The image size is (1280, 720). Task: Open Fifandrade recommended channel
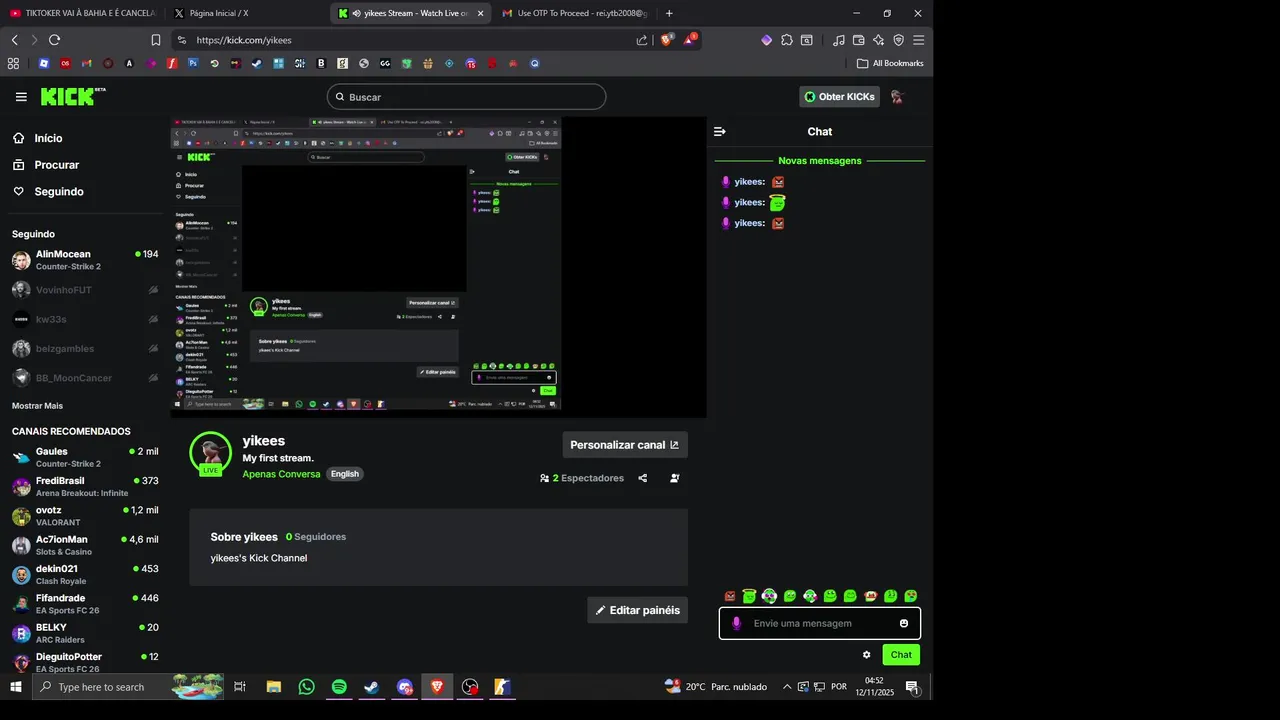(x=84, y=604)
